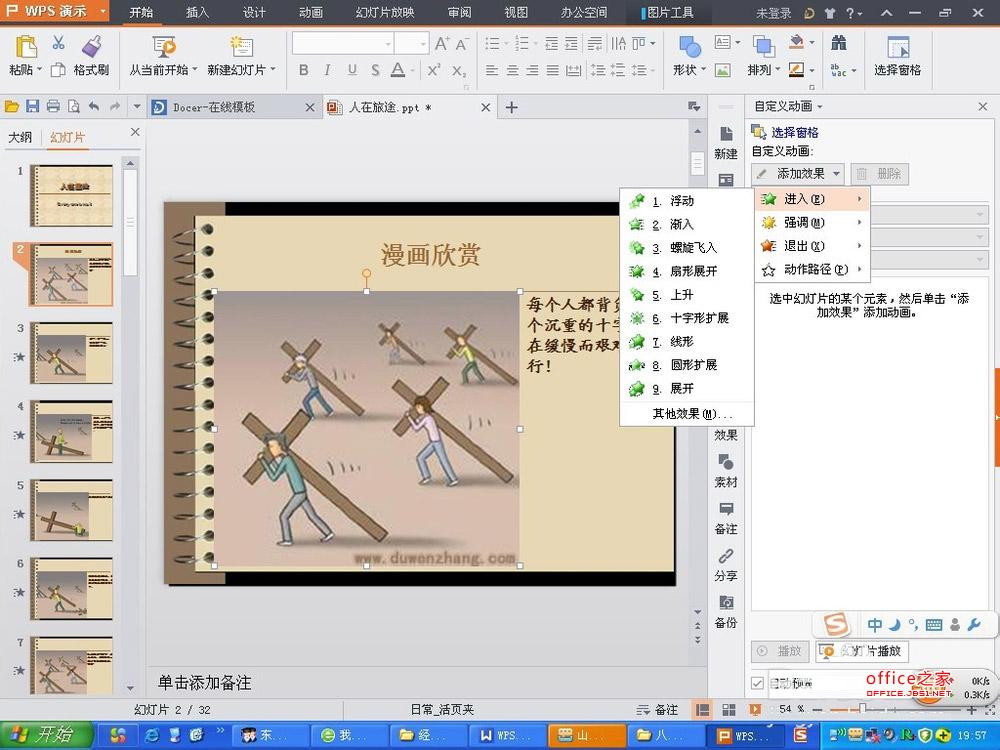Screen dimensions: 1000x750
Task: Select the Spiral Fly In (螺旋飞入) effect
Action: pyautogui.click(x=692, y=248)
